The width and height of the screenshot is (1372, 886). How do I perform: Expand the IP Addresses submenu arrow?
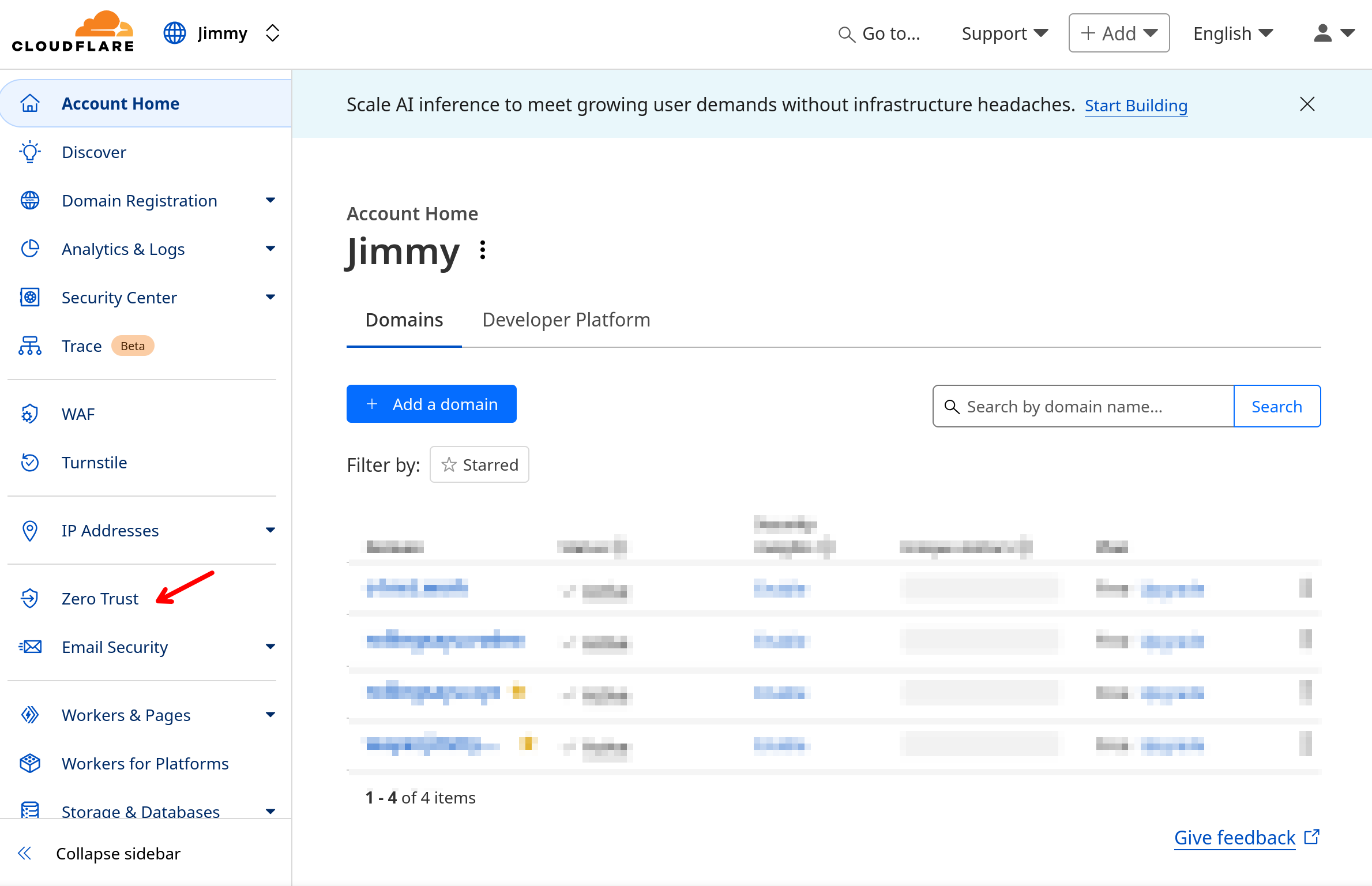click(270, 530)
